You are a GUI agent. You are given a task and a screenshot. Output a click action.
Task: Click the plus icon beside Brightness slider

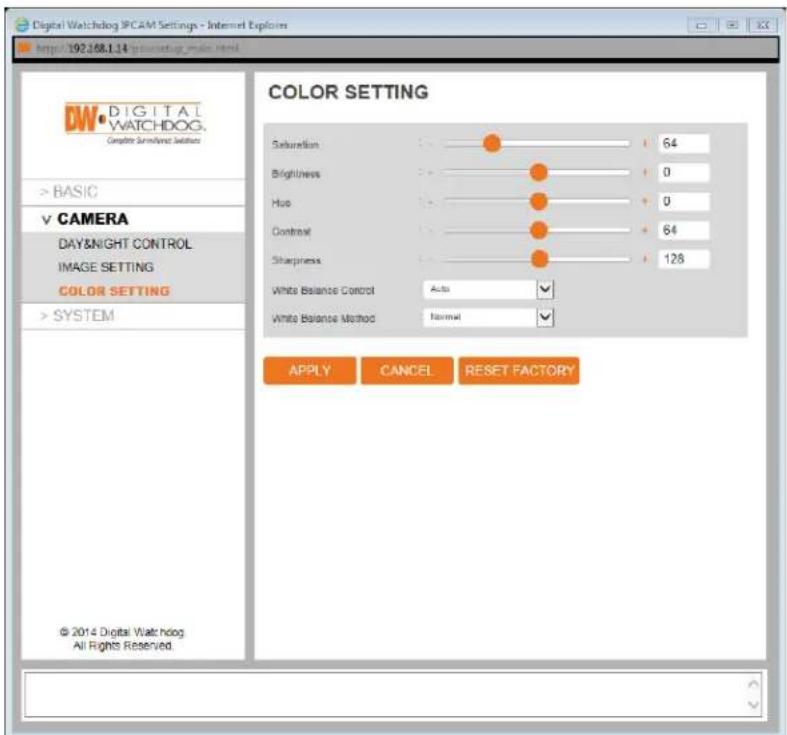[x=644, y=172]
